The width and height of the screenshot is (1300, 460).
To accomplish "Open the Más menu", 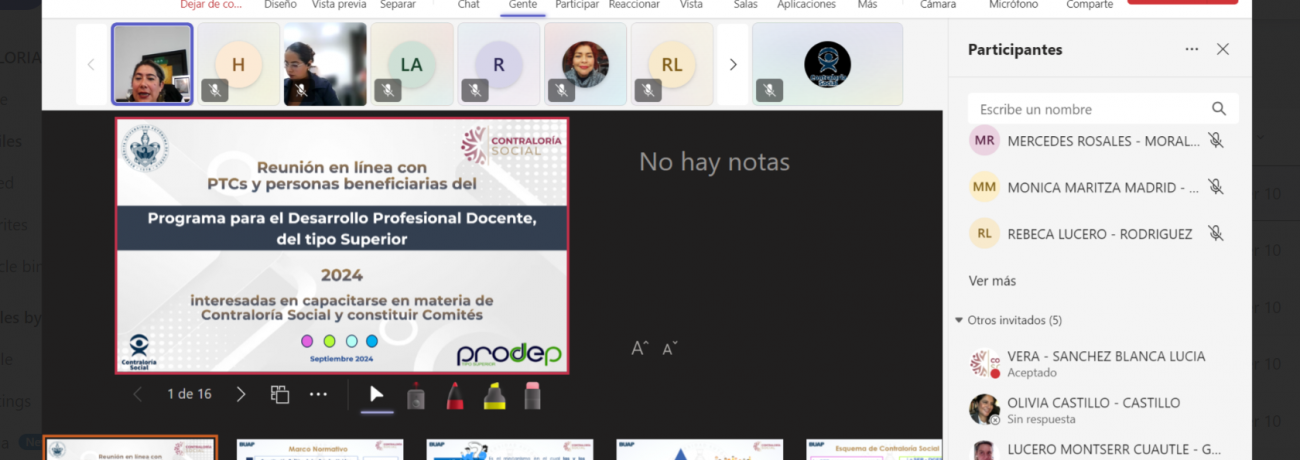I will pos(867,5).
